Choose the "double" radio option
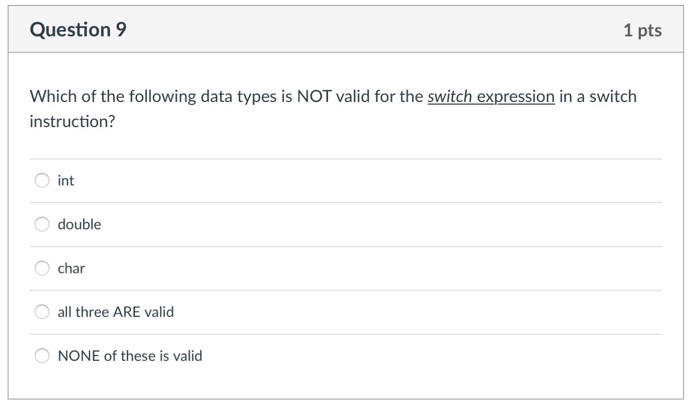This screenshot has width=700, height=411. point(42,225)
